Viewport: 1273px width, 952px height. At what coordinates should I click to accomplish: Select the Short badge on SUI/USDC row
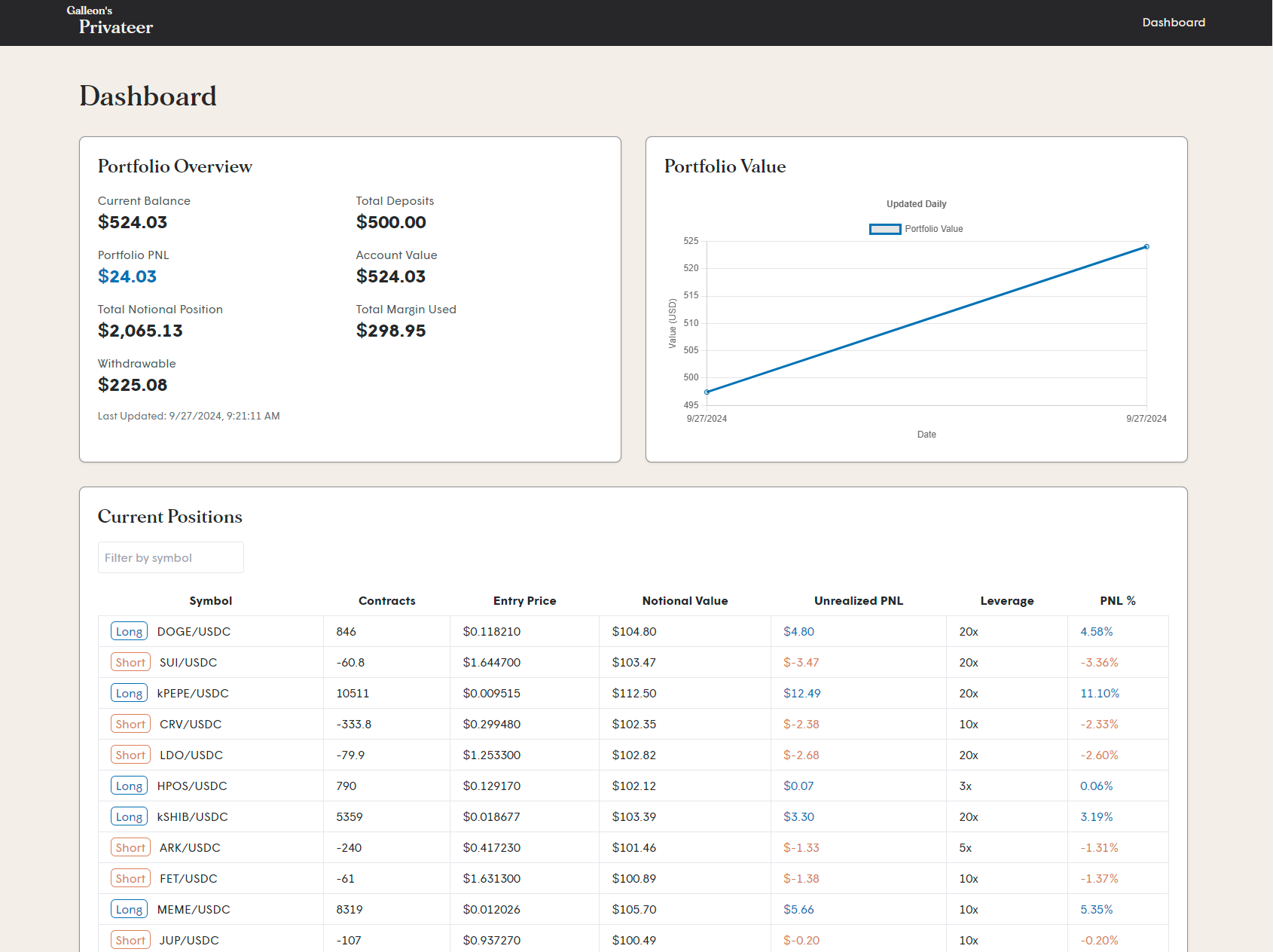click(x=130, y=662)
